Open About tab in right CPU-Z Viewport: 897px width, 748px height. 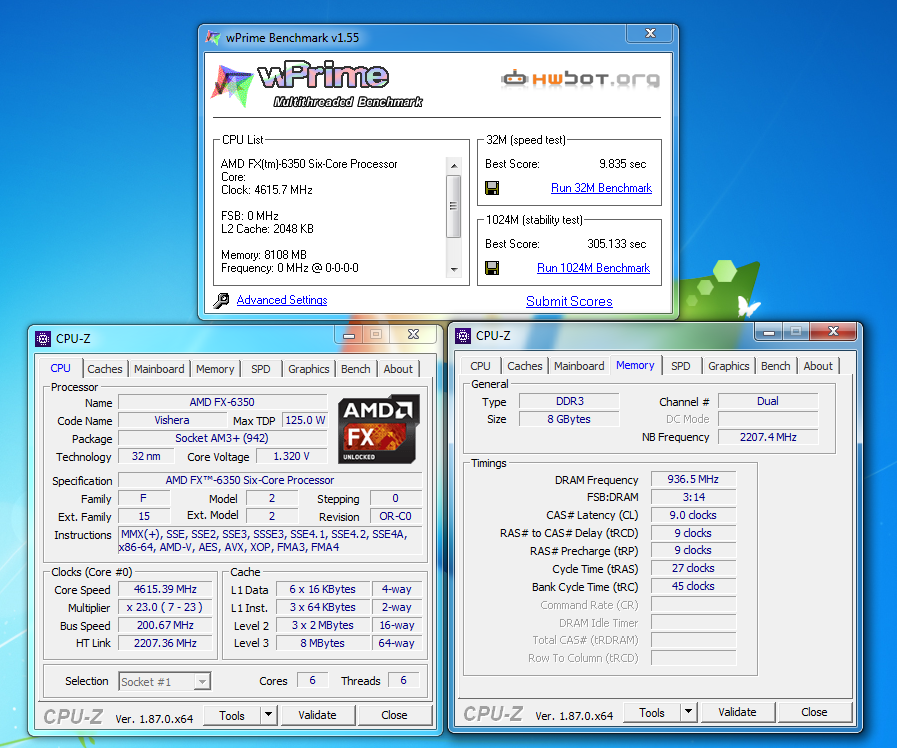click(817, 366)
